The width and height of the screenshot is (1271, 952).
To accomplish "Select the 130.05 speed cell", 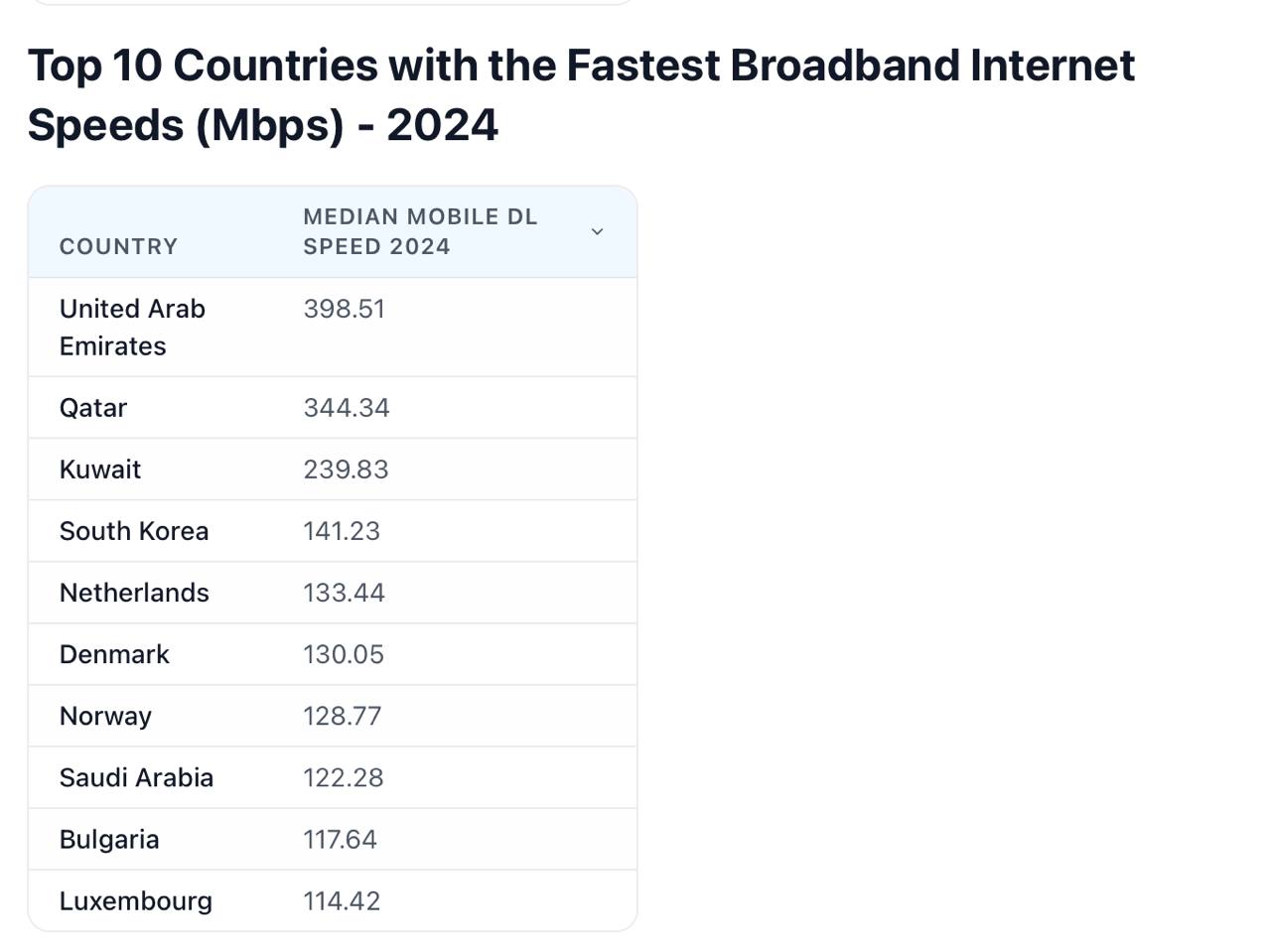I will pyautogui.click(x=344, y=654).
